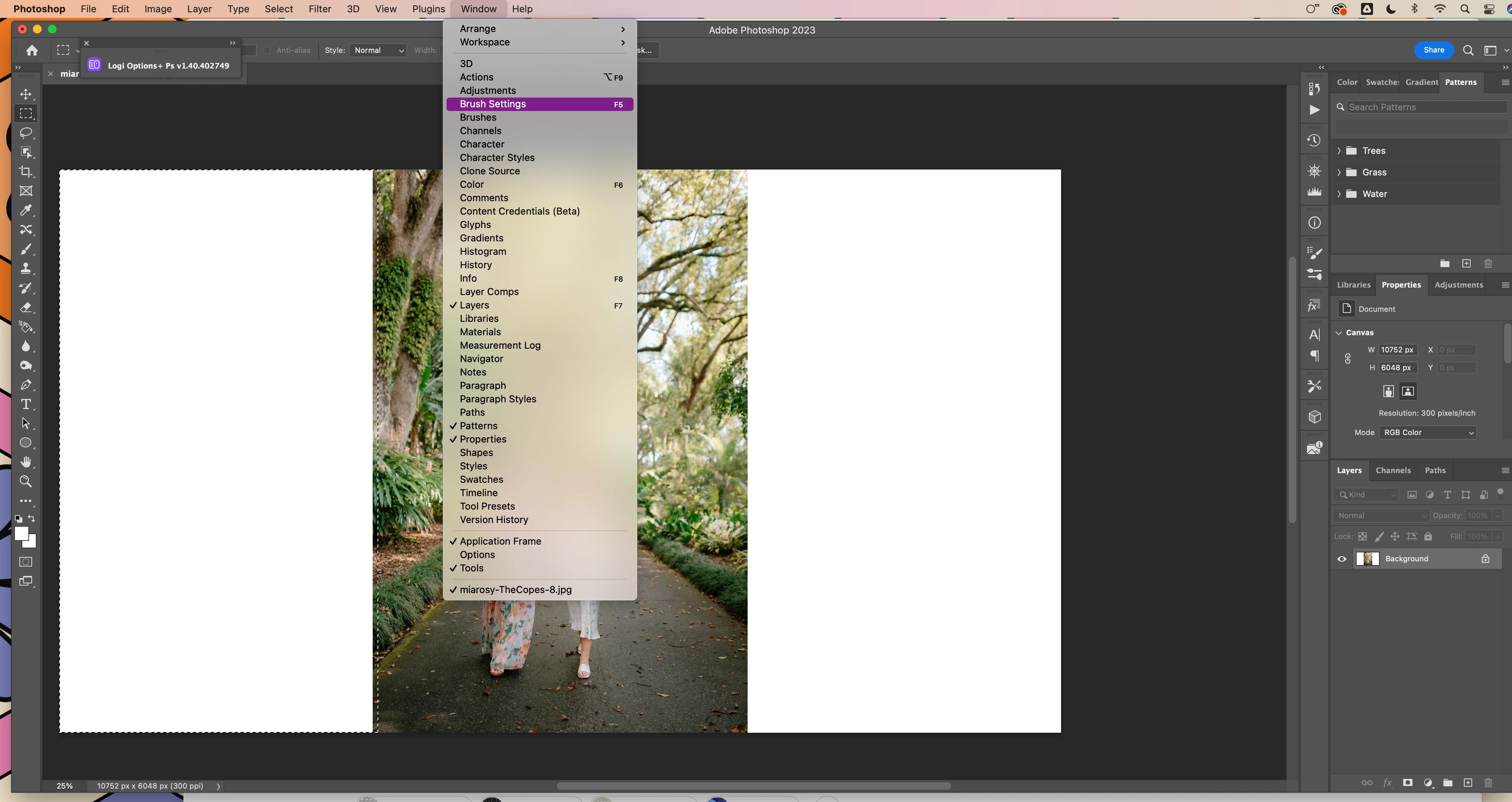Screen dimensions: 1512x802
Task: Expand the Trees pattern folder
Action: [1339, 151]
